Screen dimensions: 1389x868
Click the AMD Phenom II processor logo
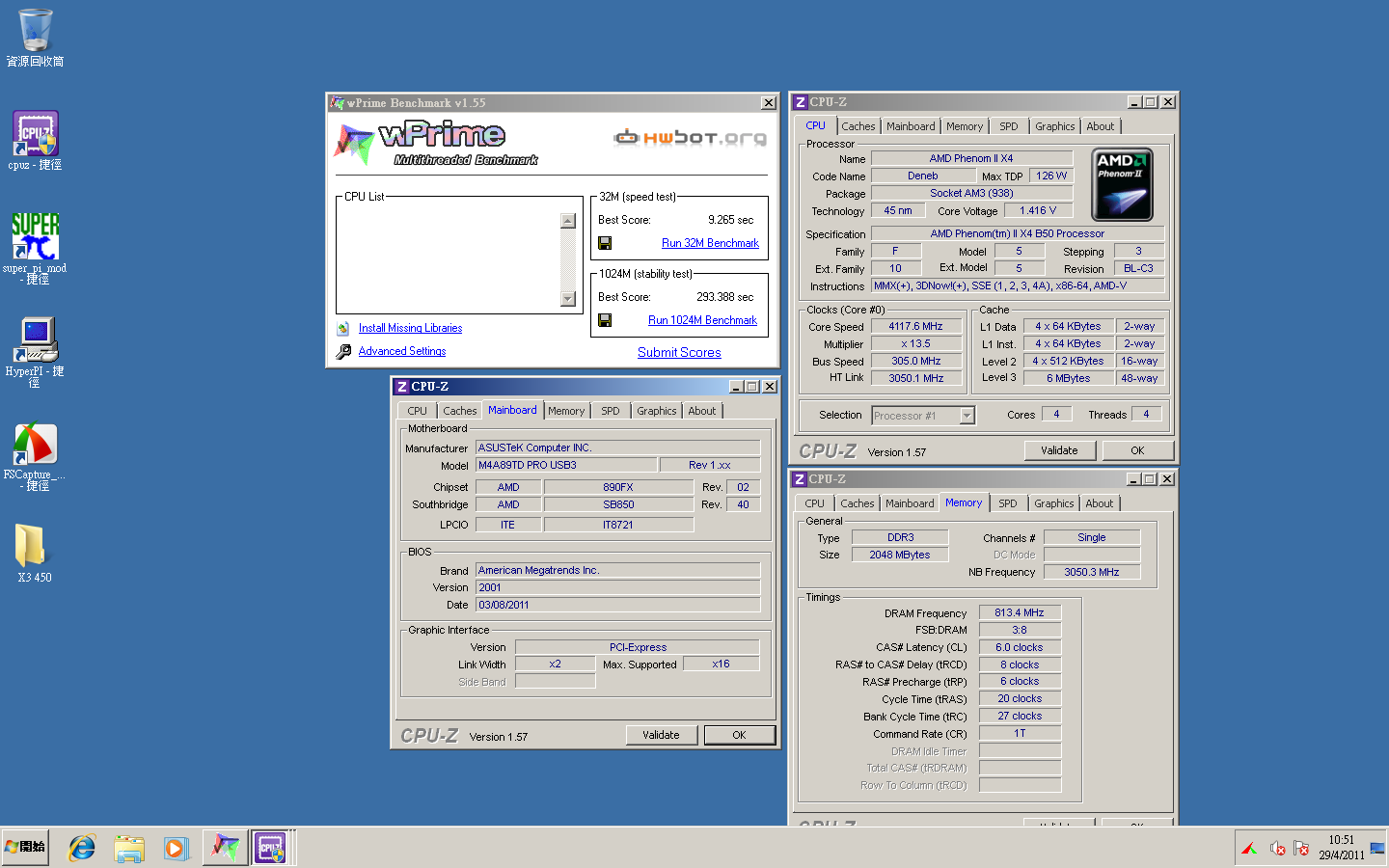point(1122,184)
